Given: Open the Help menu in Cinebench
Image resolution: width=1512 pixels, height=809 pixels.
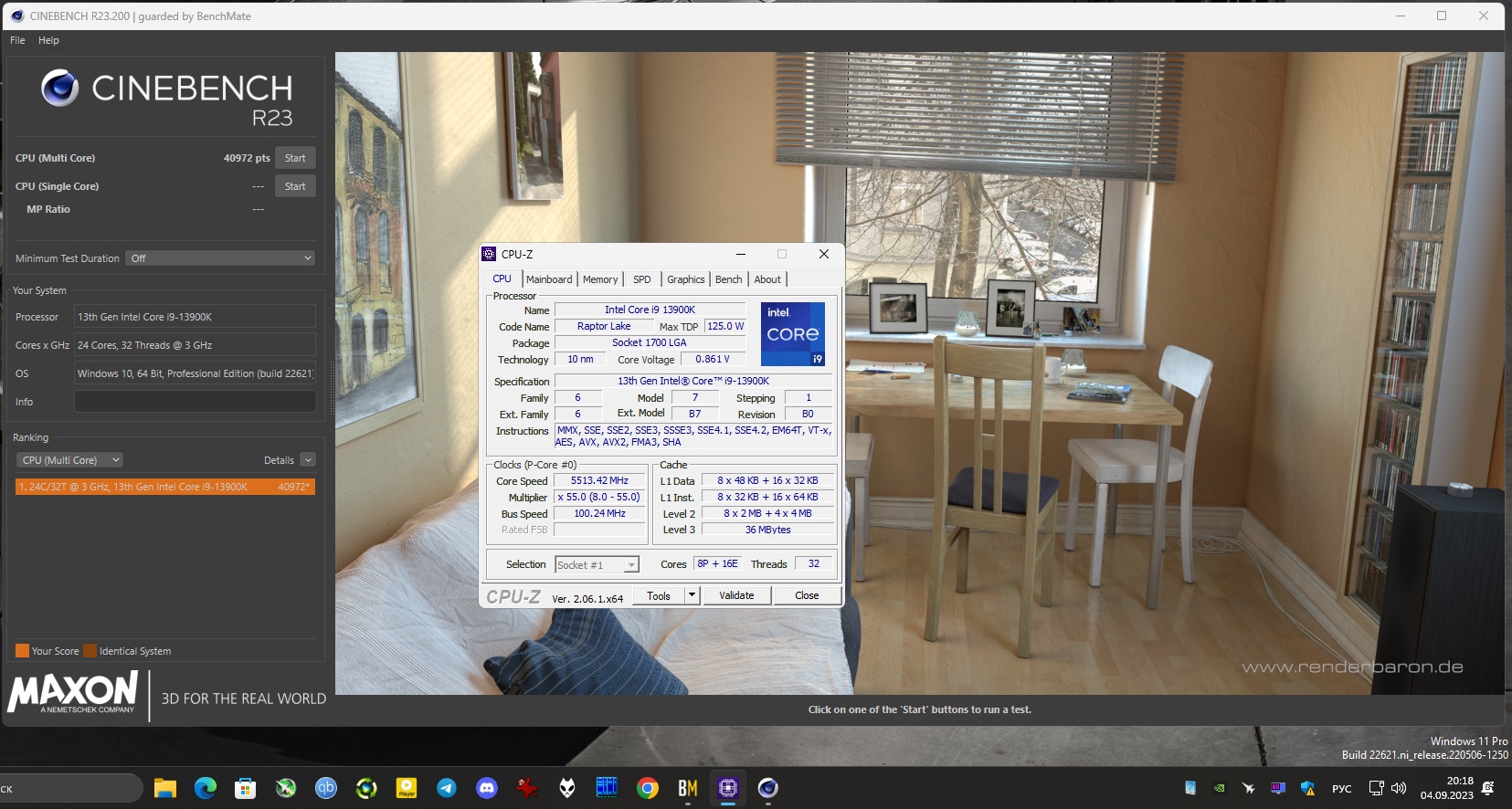Looking at the screenshot, I should (x=48, y=40).
